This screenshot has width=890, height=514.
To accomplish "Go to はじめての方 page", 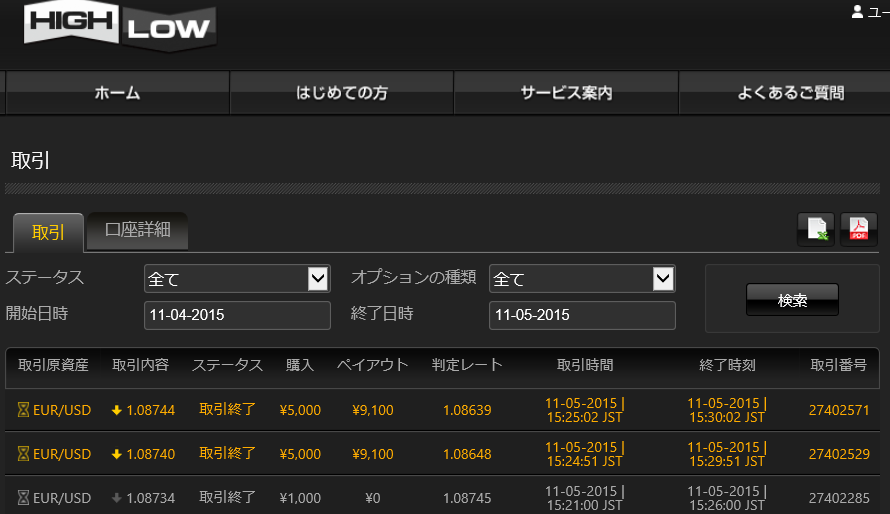I will [x=341, y=93].
